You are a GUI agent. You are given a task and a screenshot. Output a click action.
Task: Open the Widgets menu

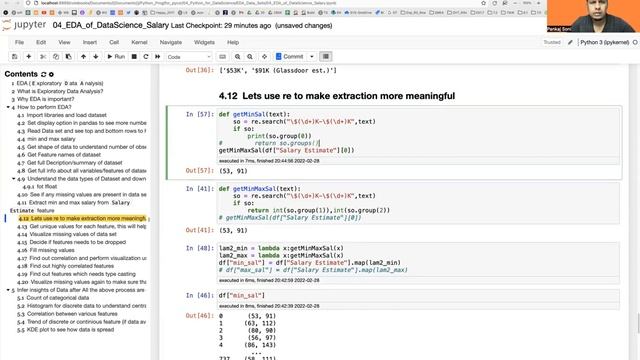(x=204, y=42)
